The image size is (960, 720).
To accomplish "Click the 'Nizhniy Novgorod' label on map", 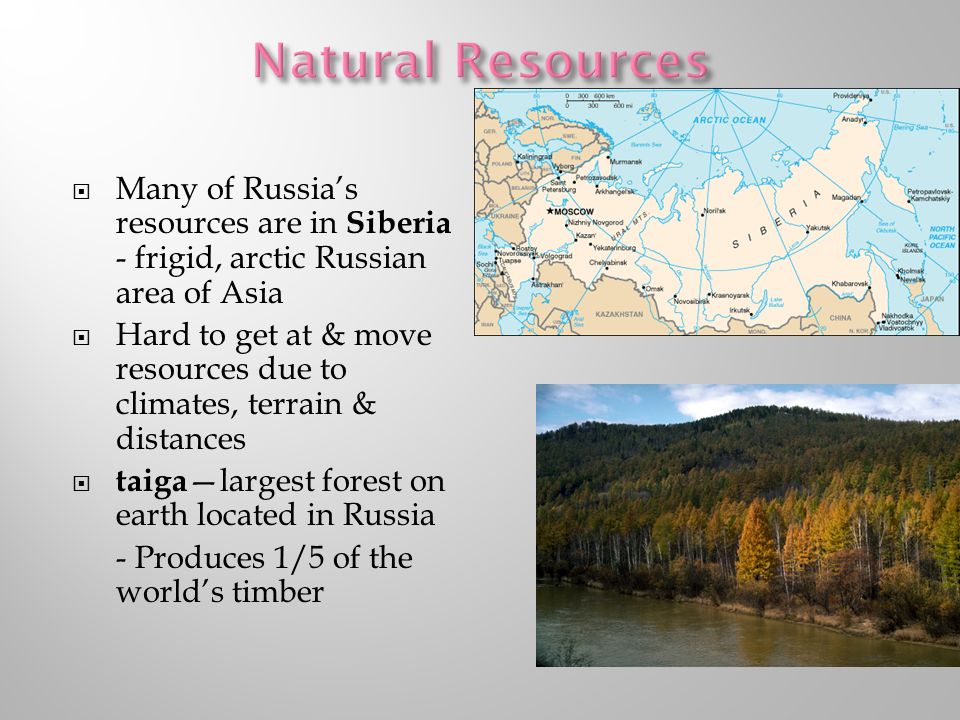I will (596, 223).
